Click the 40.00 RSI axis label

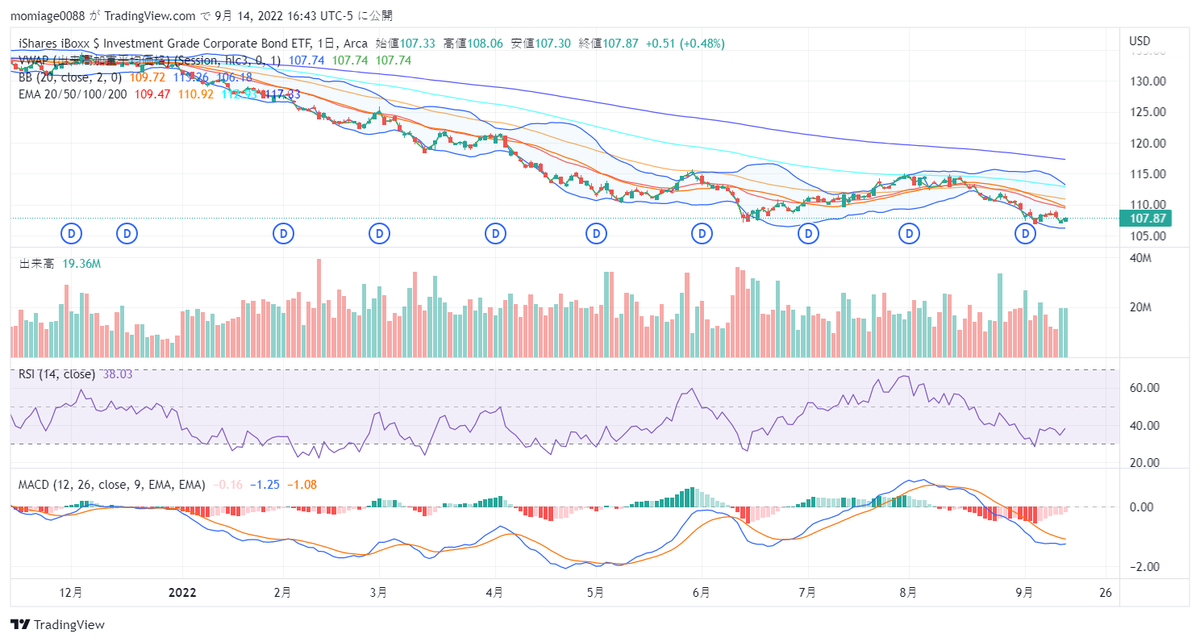[1145, 426]
